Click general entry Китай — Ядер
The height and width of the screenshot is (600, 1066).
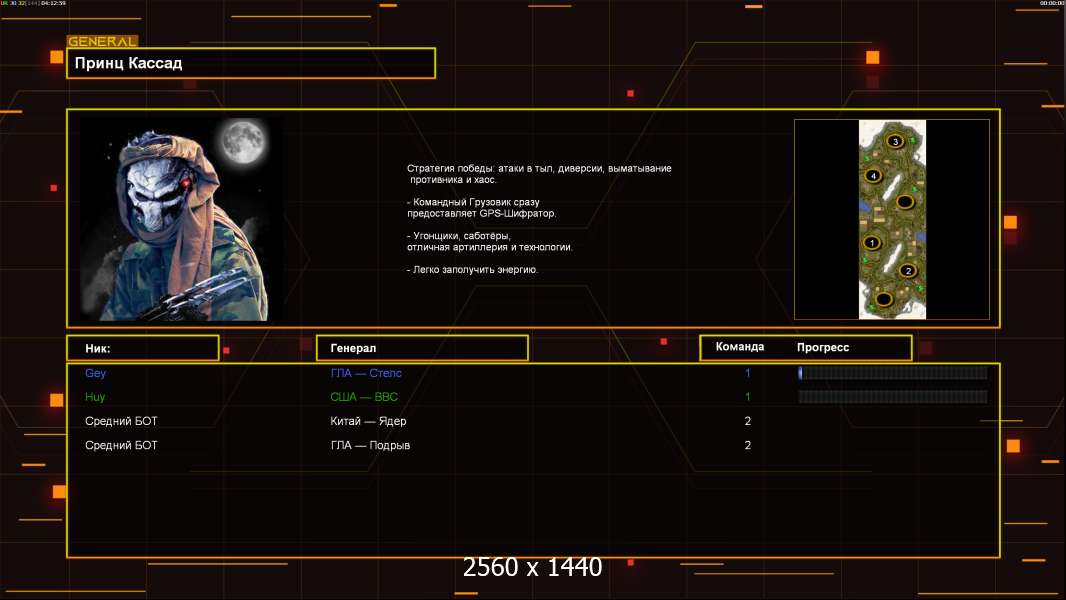368,421
